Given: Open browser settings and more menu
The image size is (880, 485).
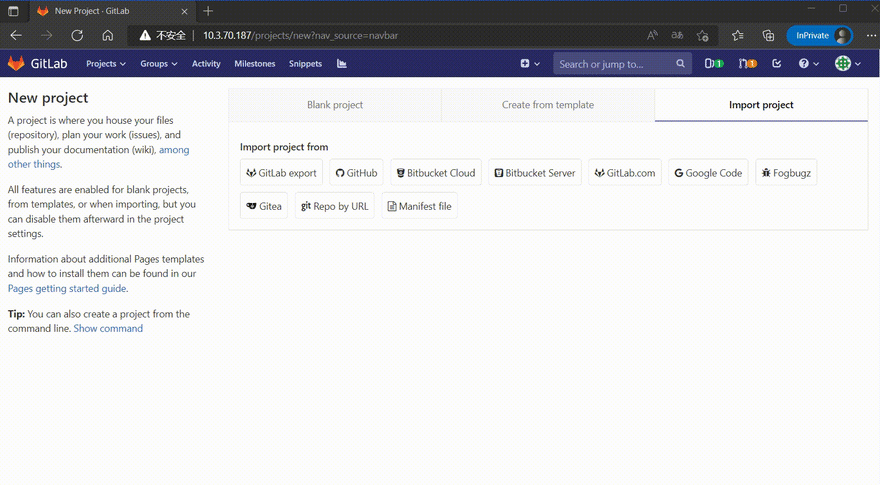Looking at the screenshot, I should [871, 35].
